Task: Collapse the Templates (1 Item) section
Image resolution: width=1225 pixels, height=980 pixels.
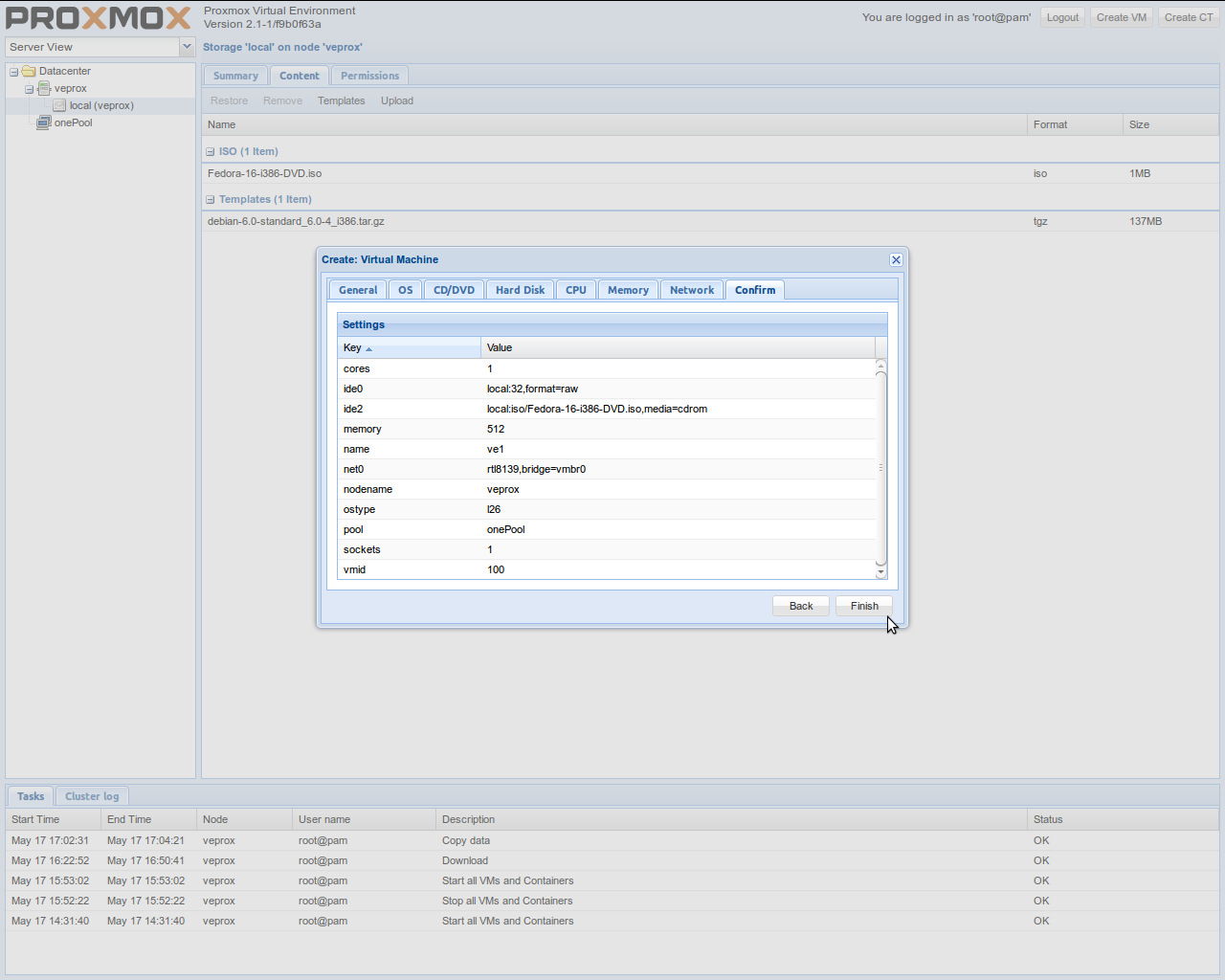Action: [209, 199]
